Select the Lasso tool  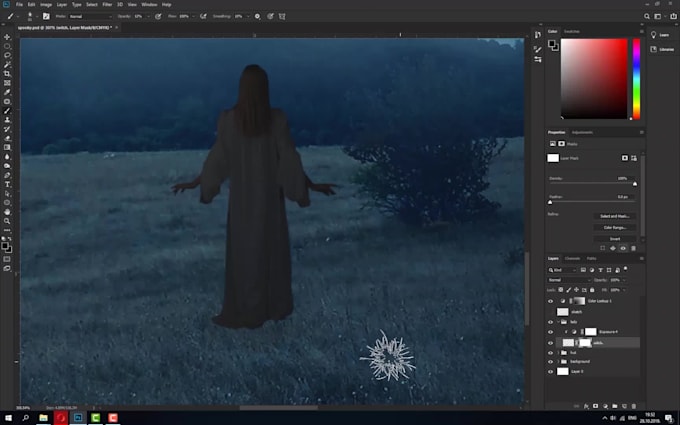point(7,55)
